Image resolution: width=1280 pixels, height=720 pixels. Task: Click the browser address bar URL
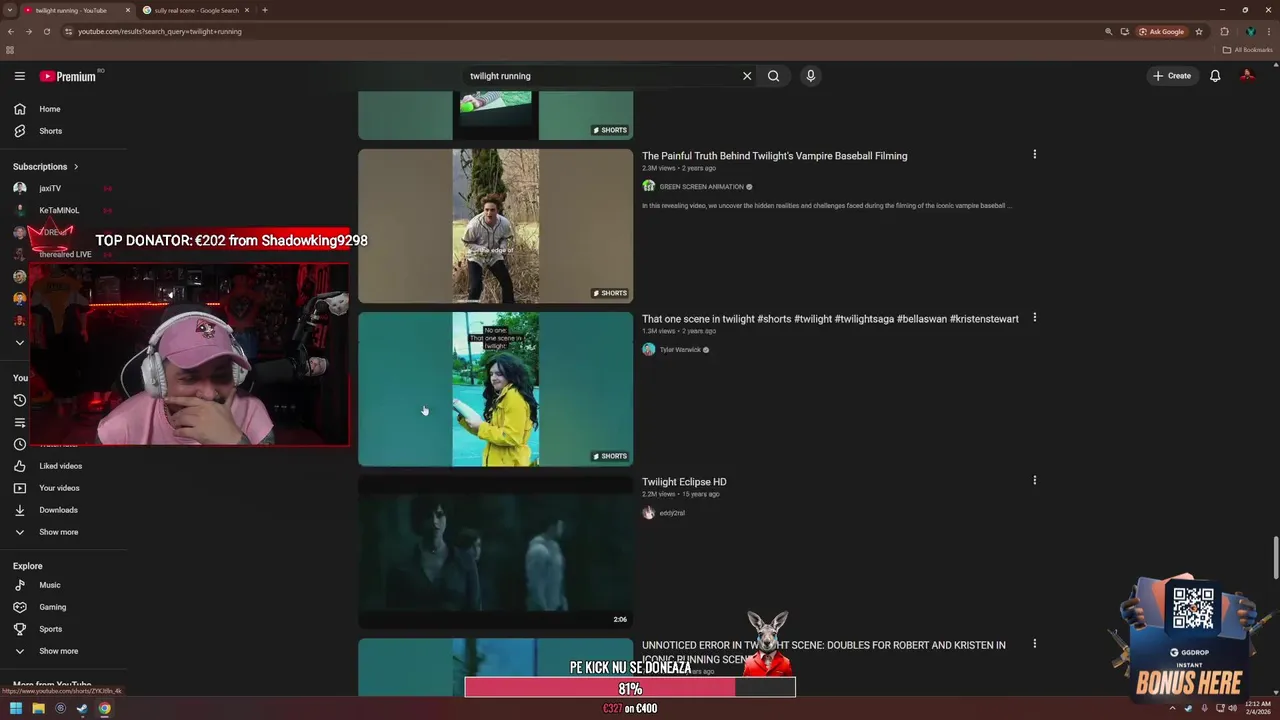(x=160, y=31)
